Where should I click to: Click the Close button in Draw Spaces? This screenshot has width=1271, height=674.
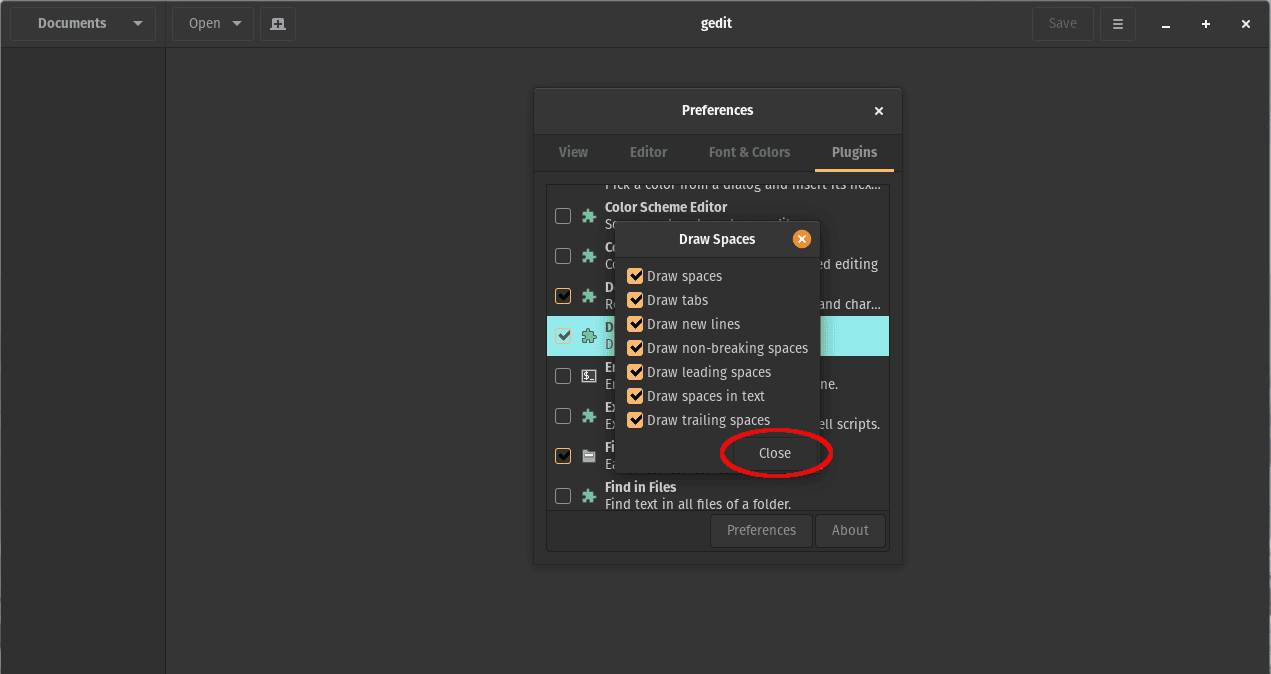click(x=775, y=453)
